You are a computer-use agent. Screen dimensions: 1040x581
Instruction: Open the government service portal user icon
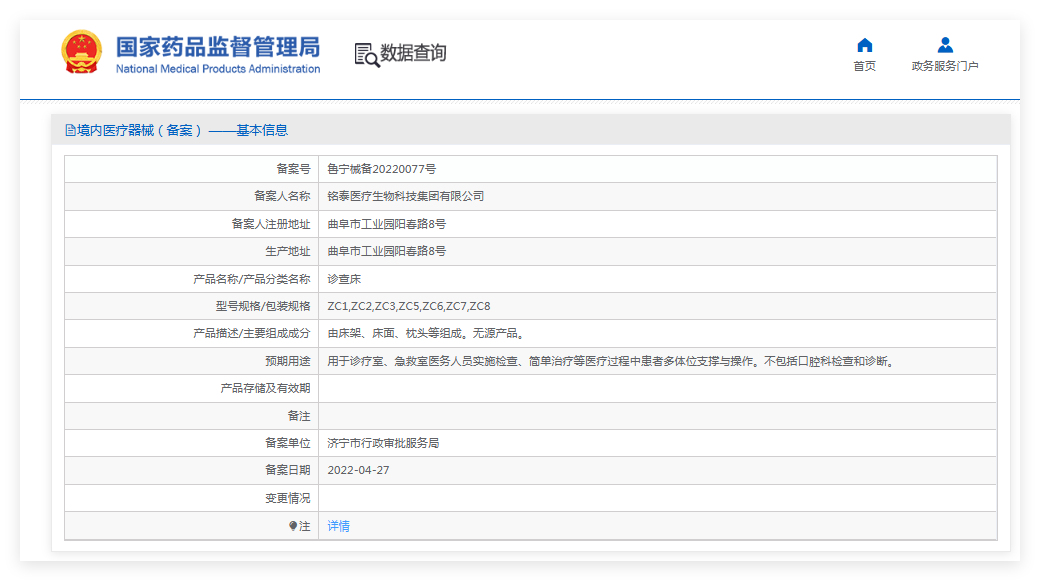(x=945, y=45)
